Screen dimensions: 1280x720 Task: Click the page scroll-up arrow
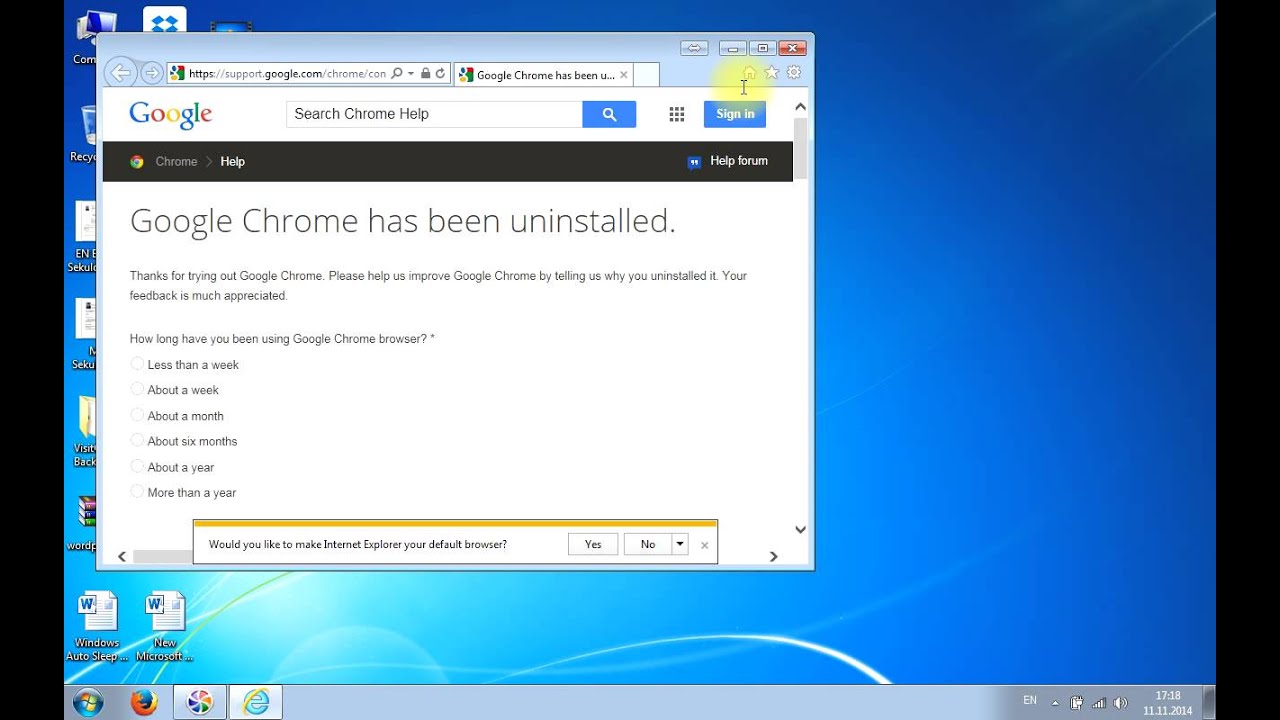tap(800, 107)
